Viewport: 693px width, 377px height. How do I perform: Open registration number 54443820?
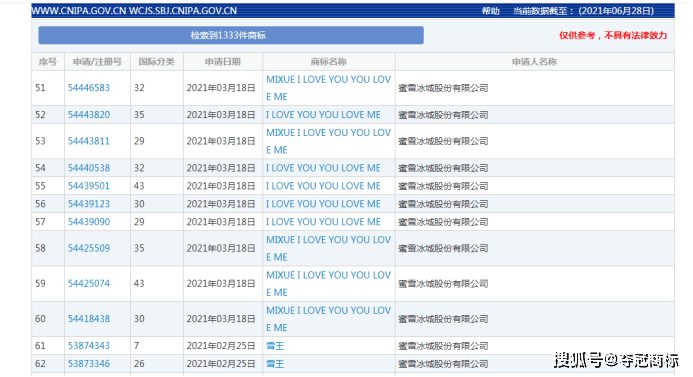coord(88,115)
